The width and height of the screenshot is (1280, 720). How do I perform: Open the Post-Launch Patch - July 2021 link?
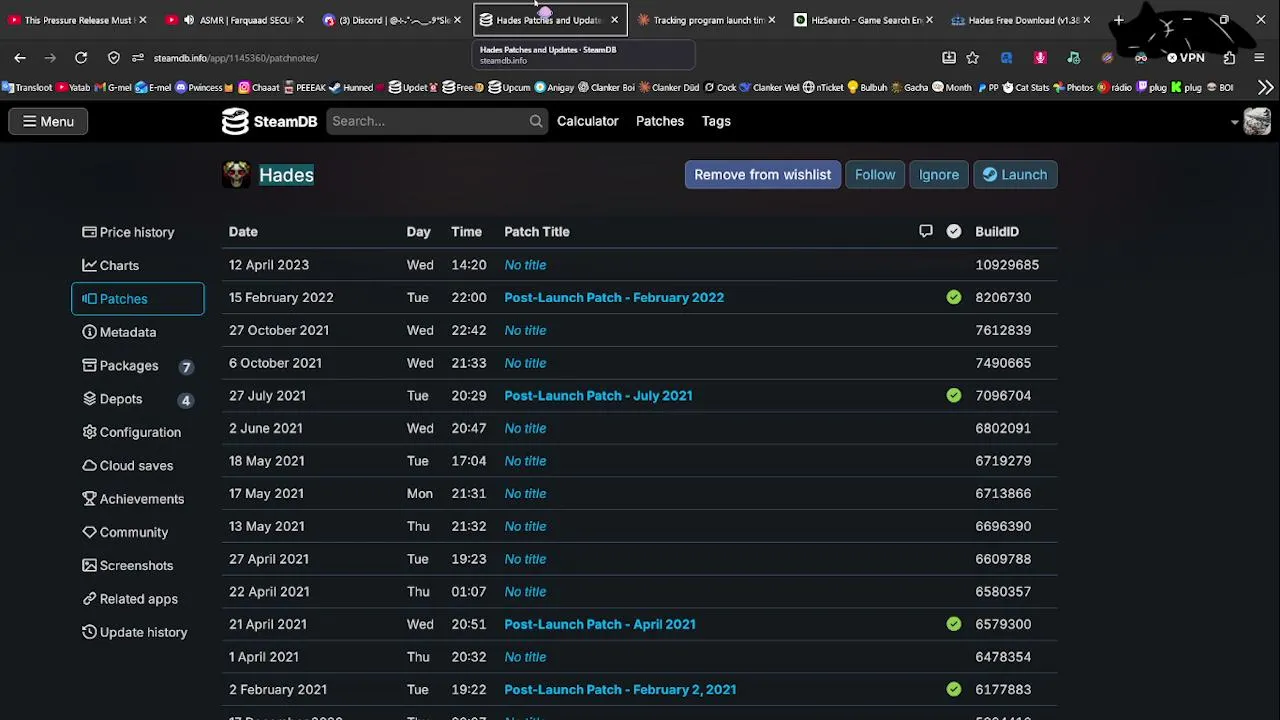point(598,395)
